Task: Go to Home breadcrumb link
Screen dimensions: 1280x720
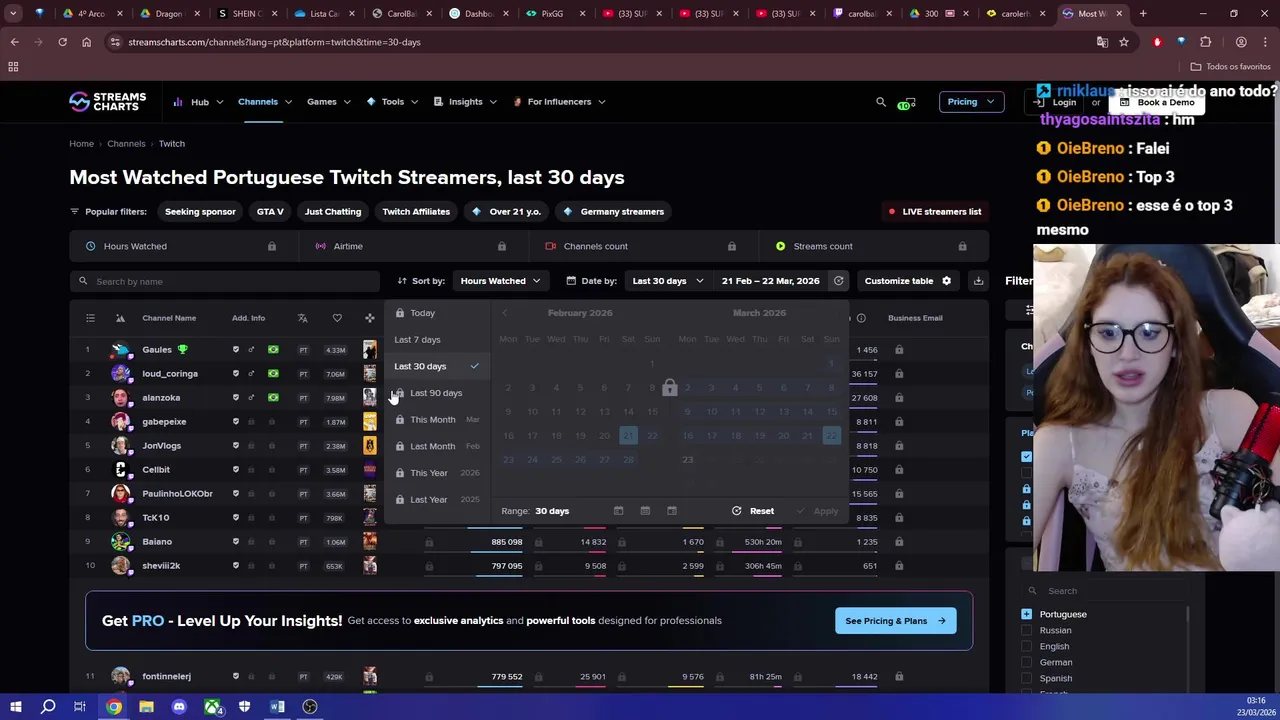Action: [81, 144]
